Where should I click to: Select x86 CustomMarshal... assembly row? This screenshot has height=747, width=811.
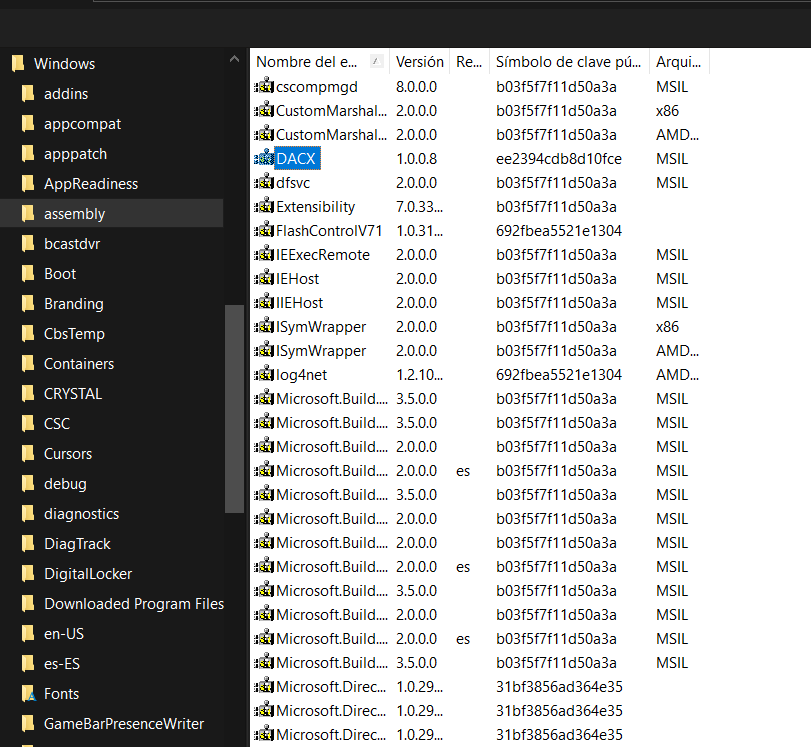(479, 110)
